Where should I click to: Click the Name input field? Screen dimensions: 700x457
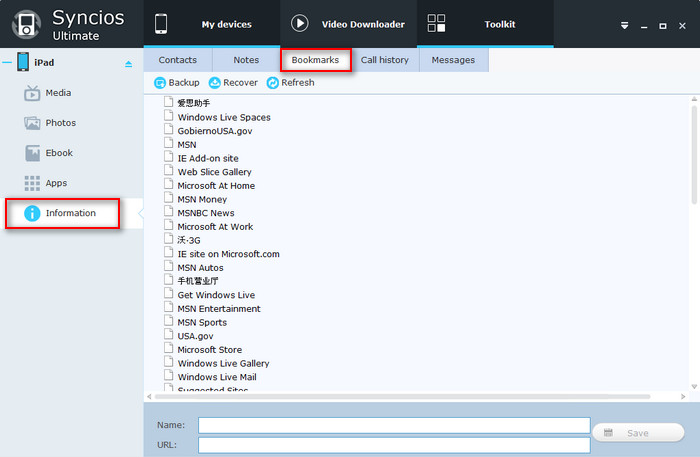[394, 425]
